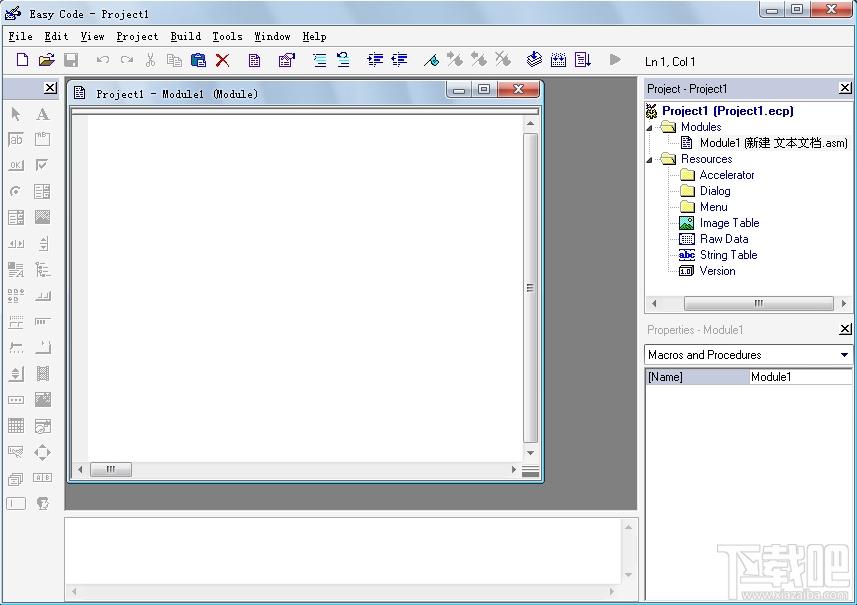Click the Add Module document icon in the toolbar
This screenshot has width=857, height=605.
pyautogui.click(x=254, y=60)
